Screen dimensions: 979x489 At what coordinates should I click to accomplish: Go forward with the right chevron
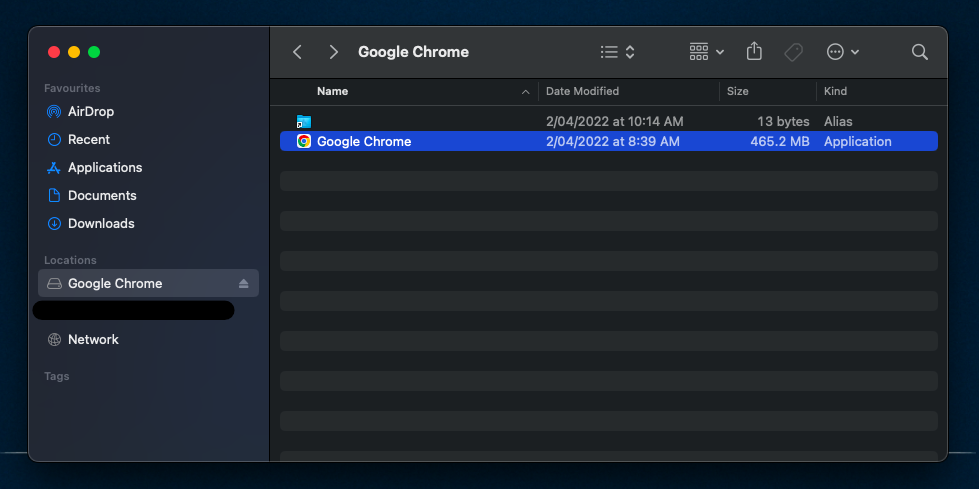click(x=333, y=52)
